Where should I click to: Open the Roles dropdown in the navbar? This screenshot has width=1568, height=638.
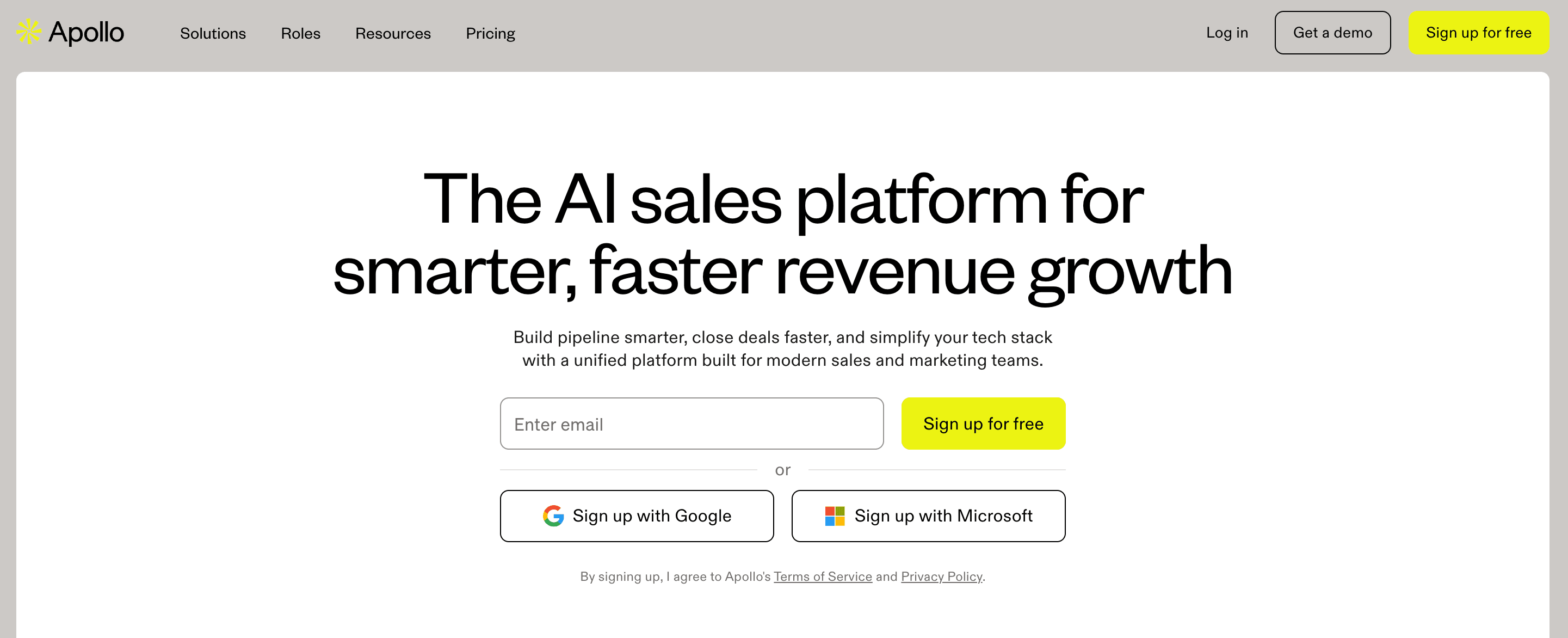click(x=300, y=34)
